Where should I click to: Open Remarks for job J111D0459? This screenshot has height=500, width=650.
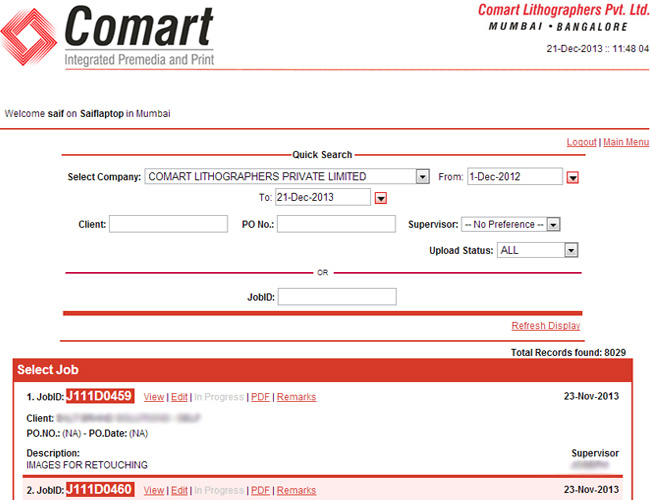click(296, 397)
